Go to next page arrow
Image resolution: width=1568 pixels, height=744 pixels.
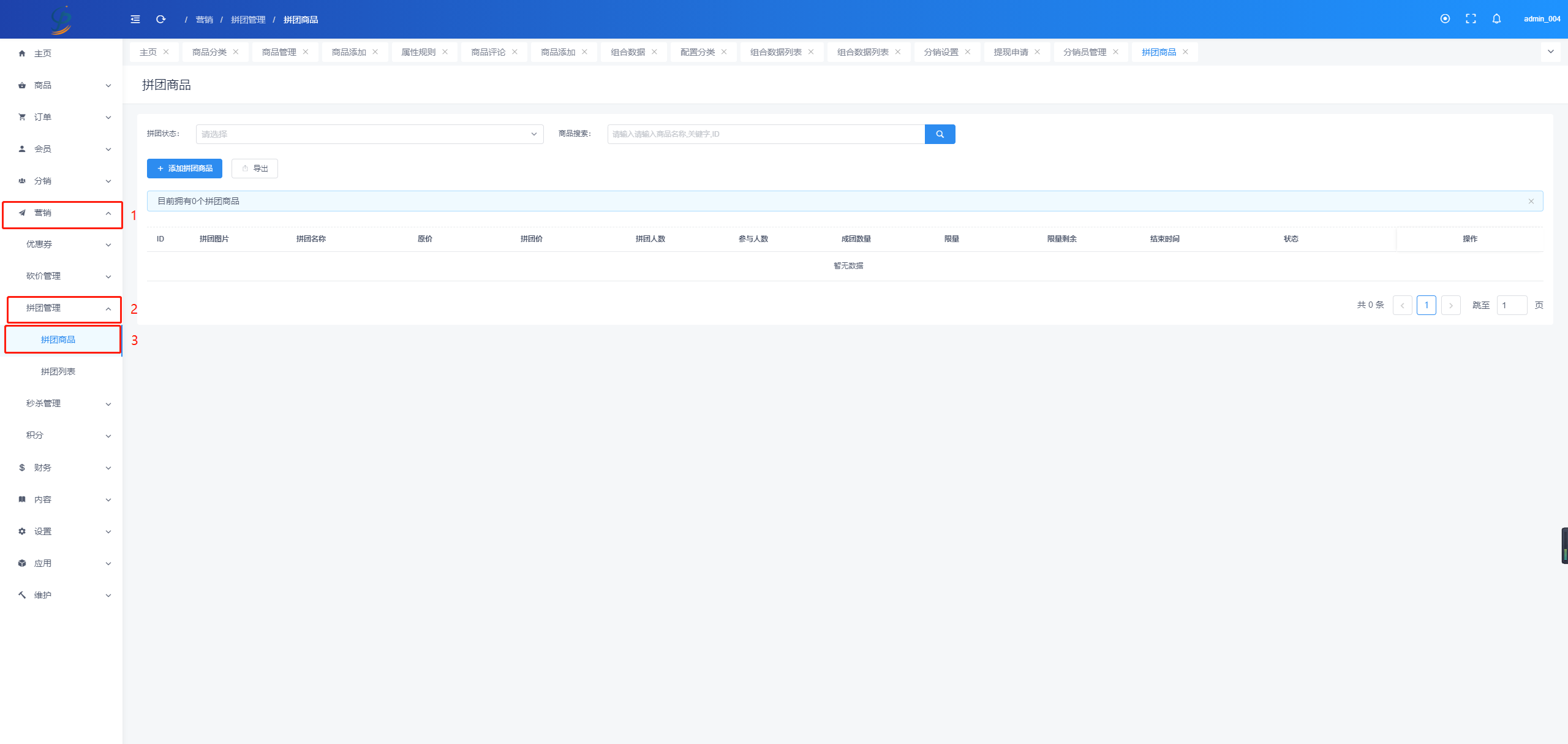[x=1451, y=305]
